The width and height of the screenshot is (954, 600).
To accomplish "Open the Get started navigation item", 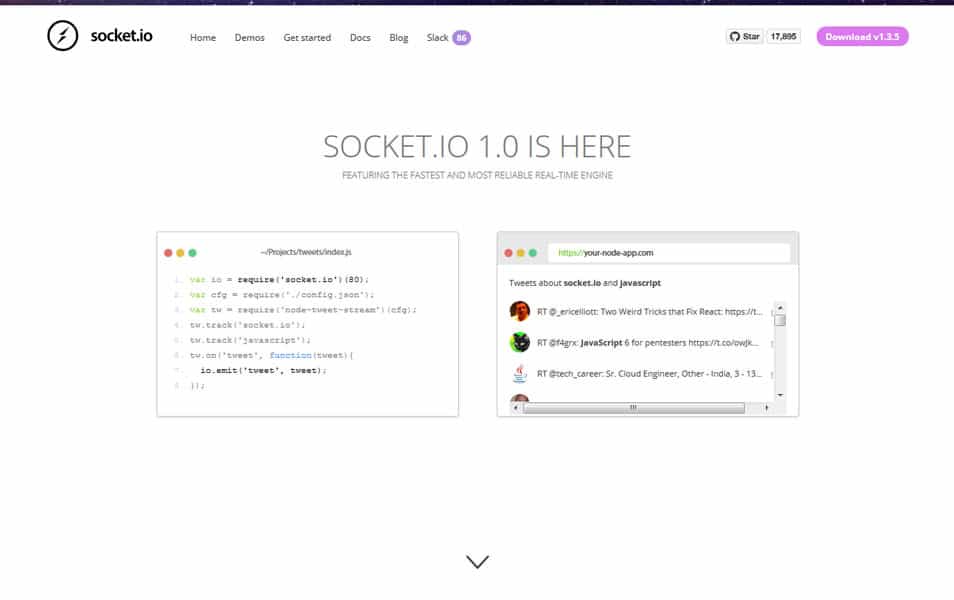I will coord(307,37).
